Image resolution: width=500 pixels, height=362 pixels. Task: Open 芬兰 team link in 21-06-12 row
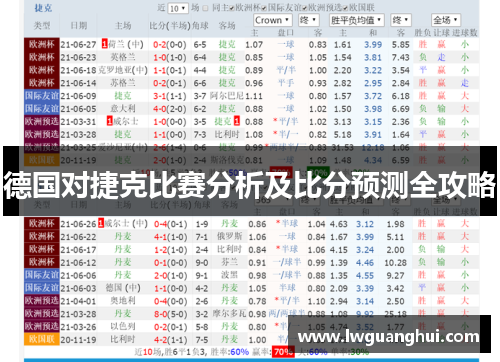point(230,262)
